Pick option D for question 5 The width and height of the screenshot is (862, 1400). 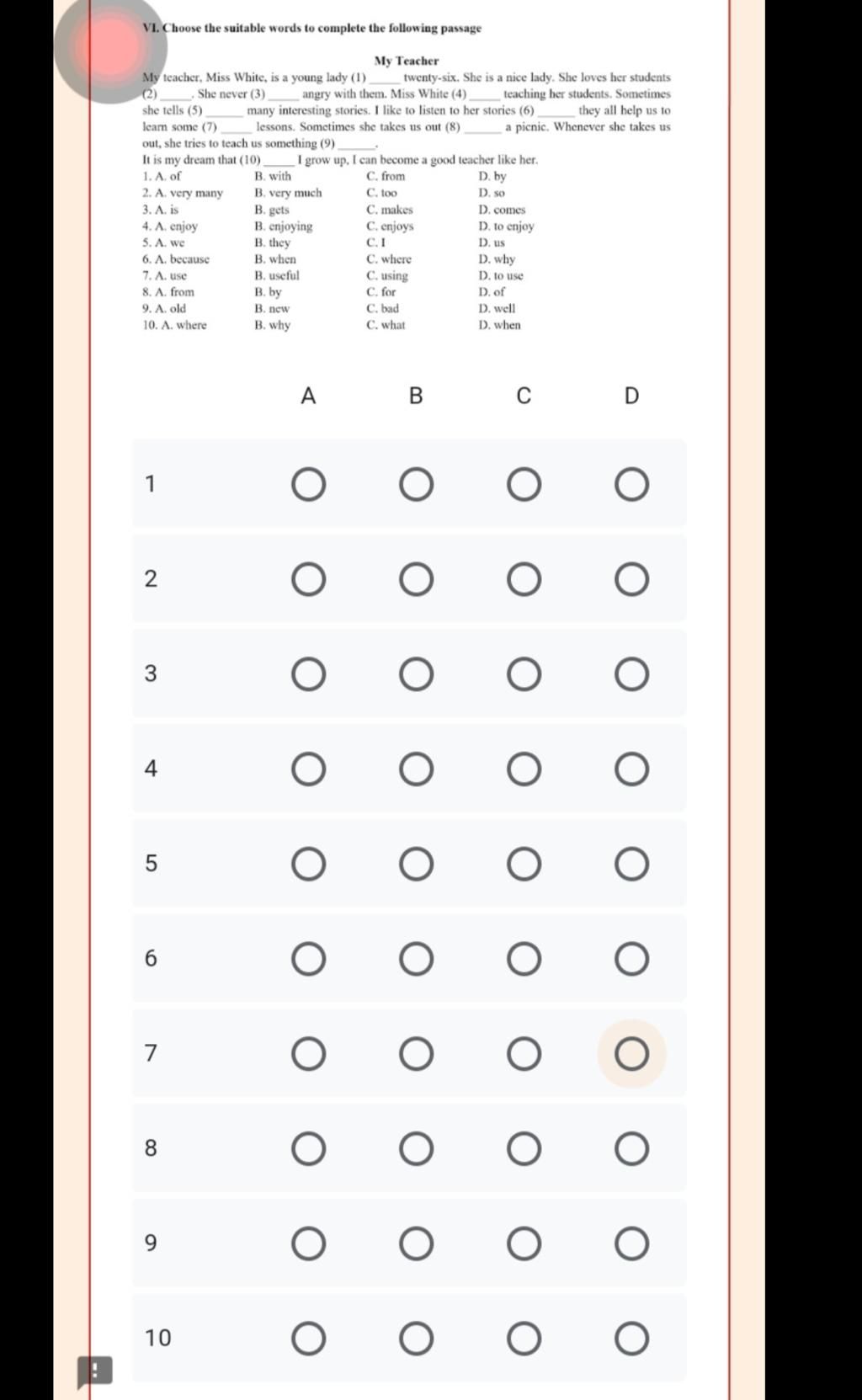pos(631,865)
